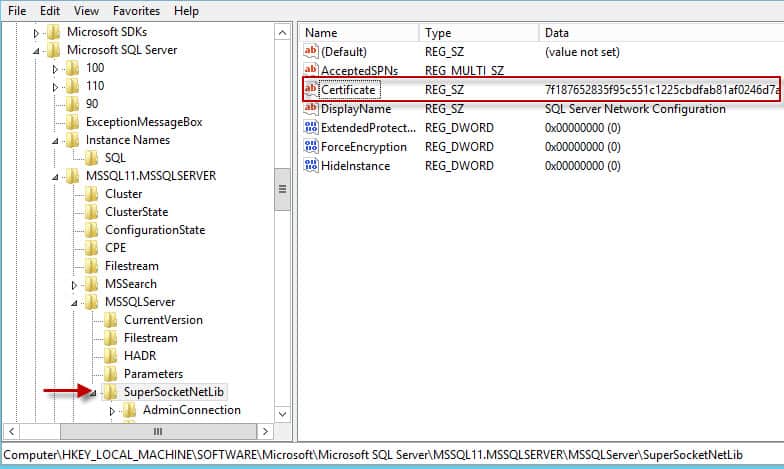Open the Edit menu
The image size is (784, 469).
50,10
